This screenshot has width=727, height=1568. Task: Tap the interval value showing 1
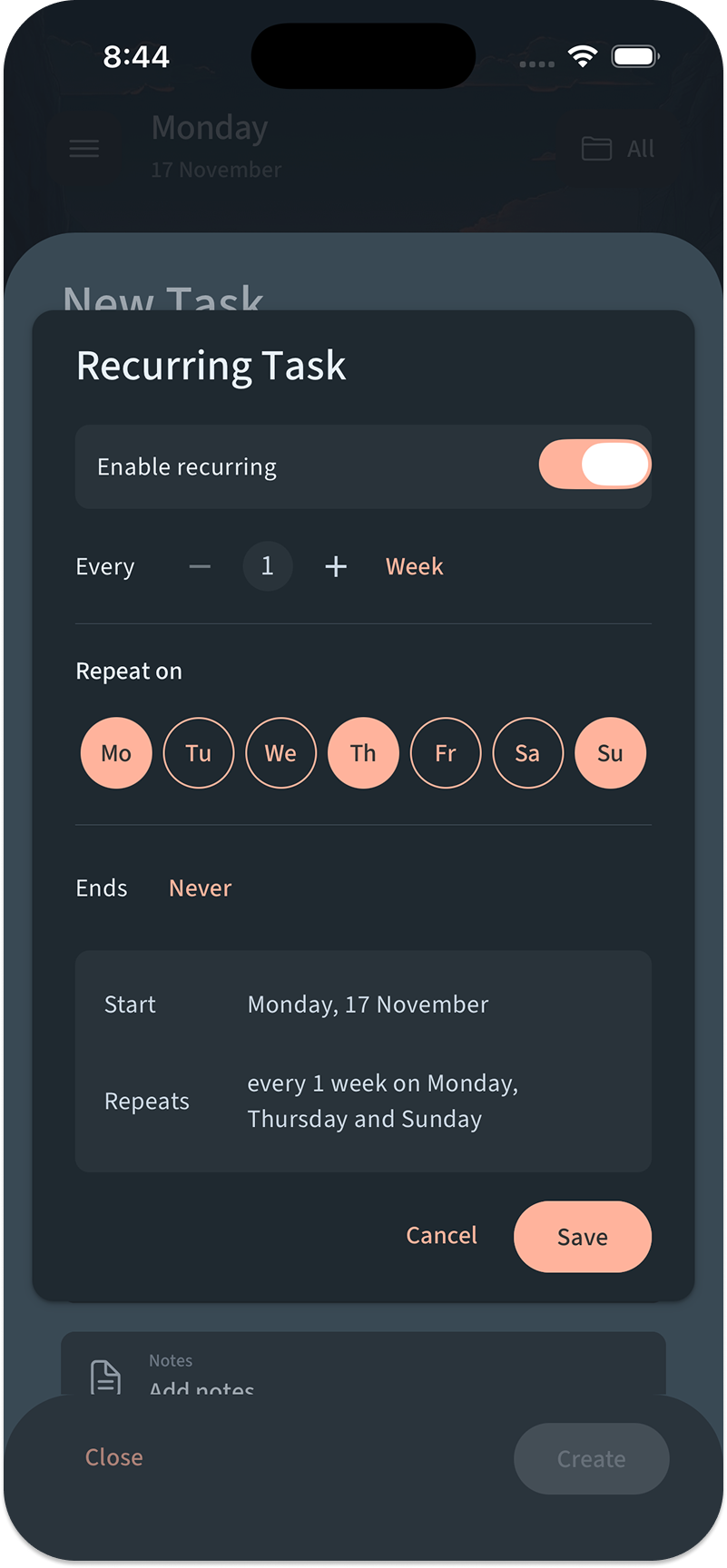point(267,565)
